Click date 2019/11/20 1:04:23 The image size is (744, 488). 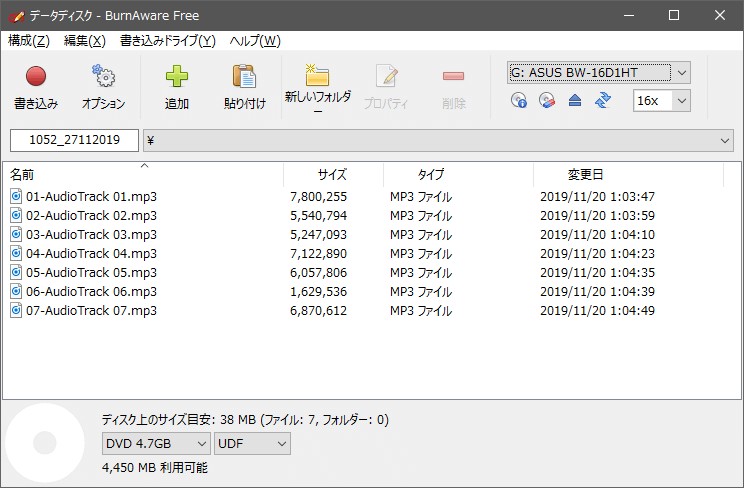pos(597,253)
